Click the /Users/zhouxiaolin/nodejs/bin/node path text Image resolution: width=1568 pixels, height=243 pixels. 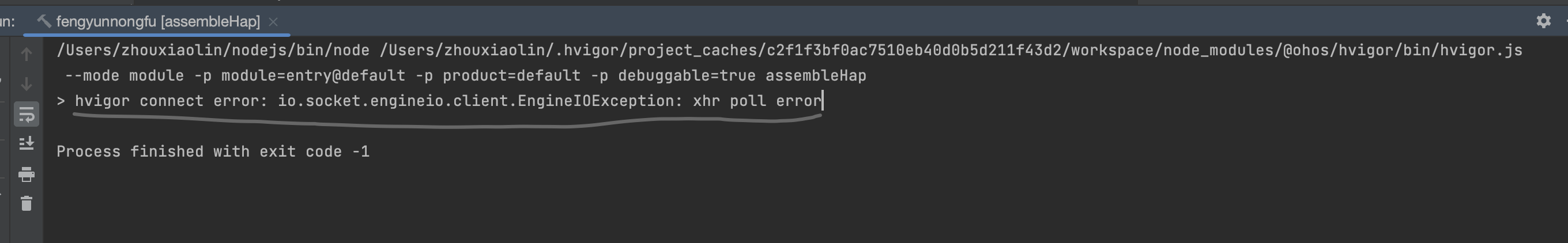pos(213,51)
